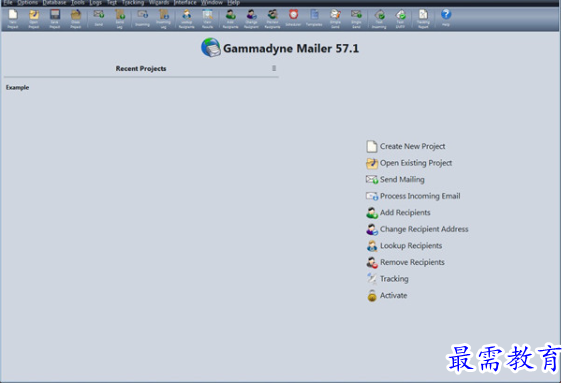Open the Tracking menu
The height and width of the screenshot is (390, 570).
[x=133, y=3]
